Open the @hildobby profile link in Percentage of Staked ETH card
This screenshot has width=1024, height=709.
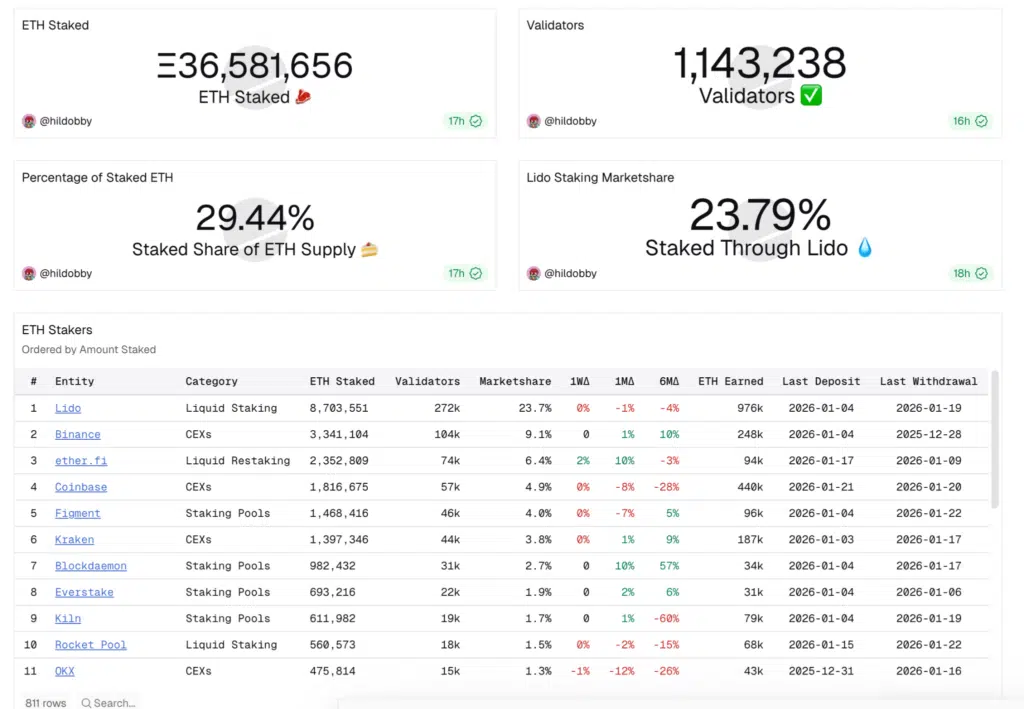coord(66,273)
